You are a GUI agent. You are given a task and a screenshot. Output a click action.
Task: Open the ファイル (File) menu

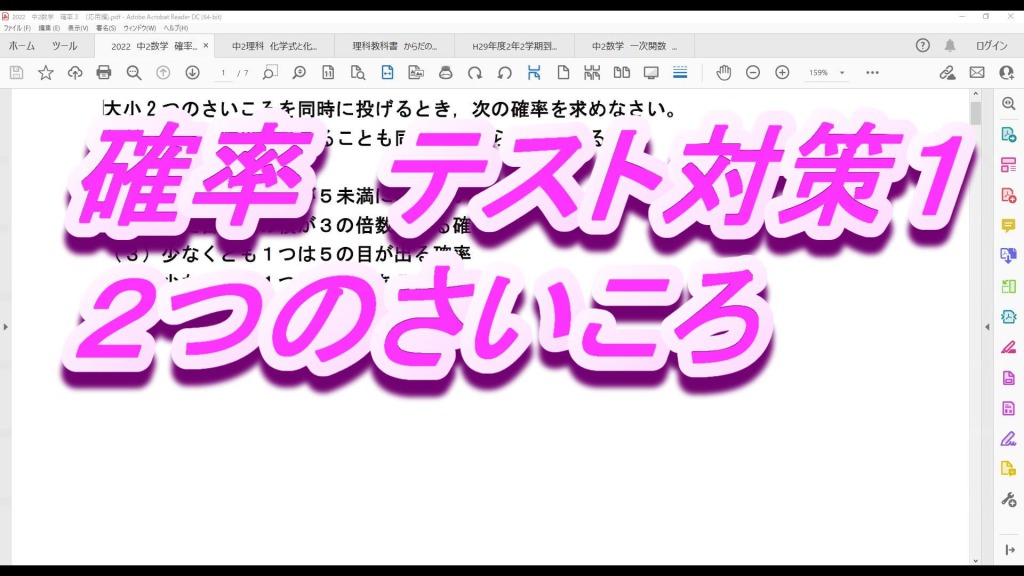point(18,28)
